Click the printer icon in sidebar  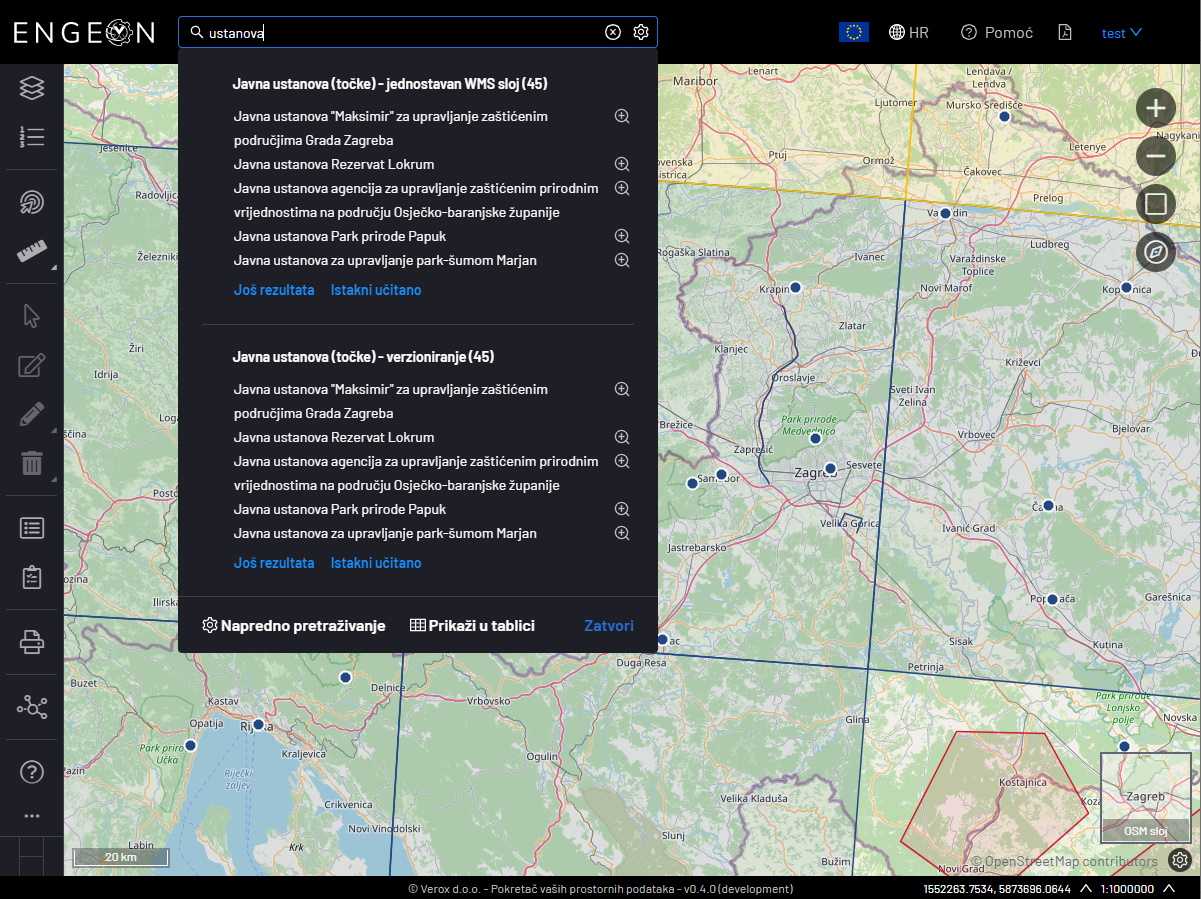(x=32, y=642)
